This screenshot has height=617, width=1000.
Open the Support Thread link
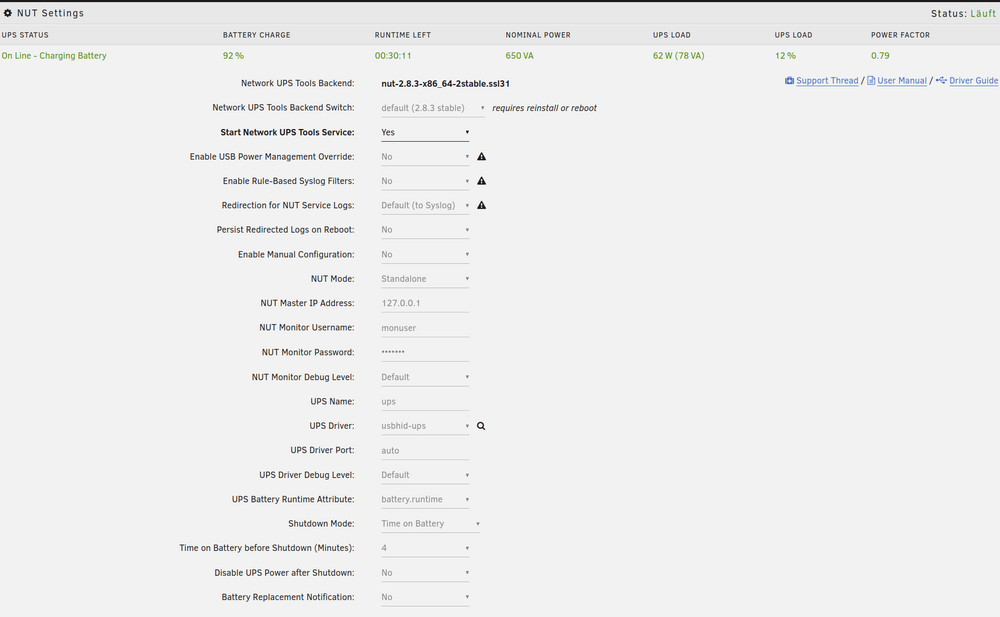click(827, 80)
